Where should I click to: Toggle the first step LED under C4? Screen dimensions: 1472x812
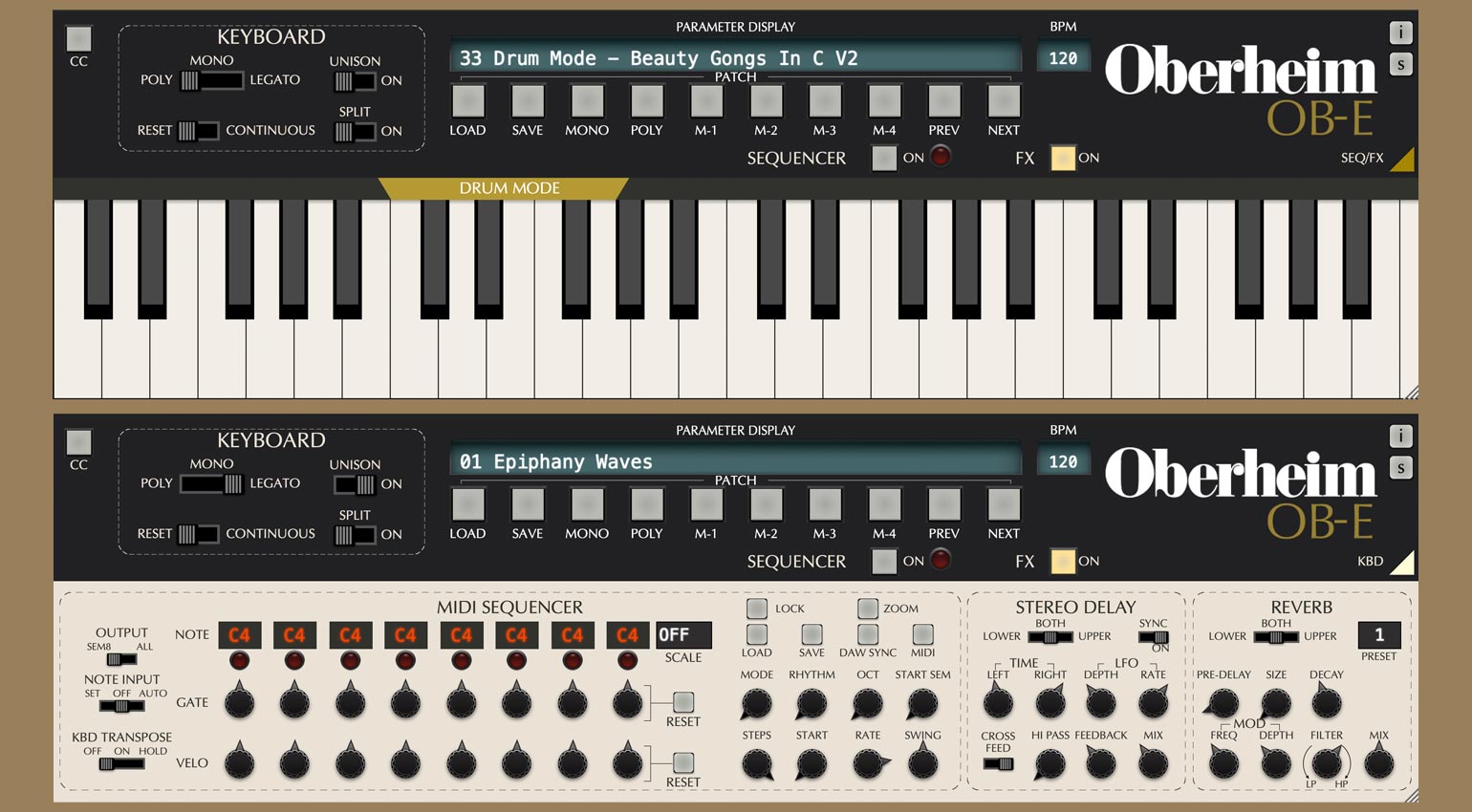(239, 660)
